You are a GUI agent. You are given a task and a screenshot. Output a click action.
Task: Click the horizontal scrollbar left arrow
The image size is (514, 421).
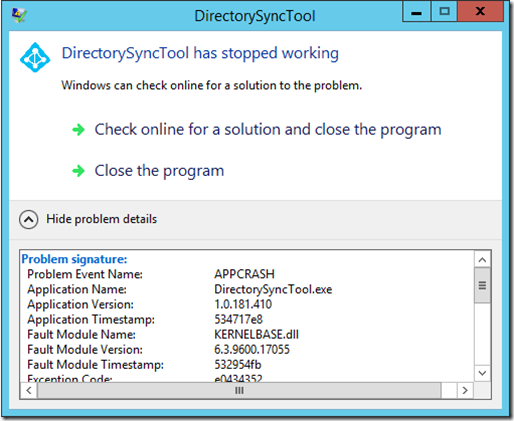pyautogui.click(x=29, y=390)
